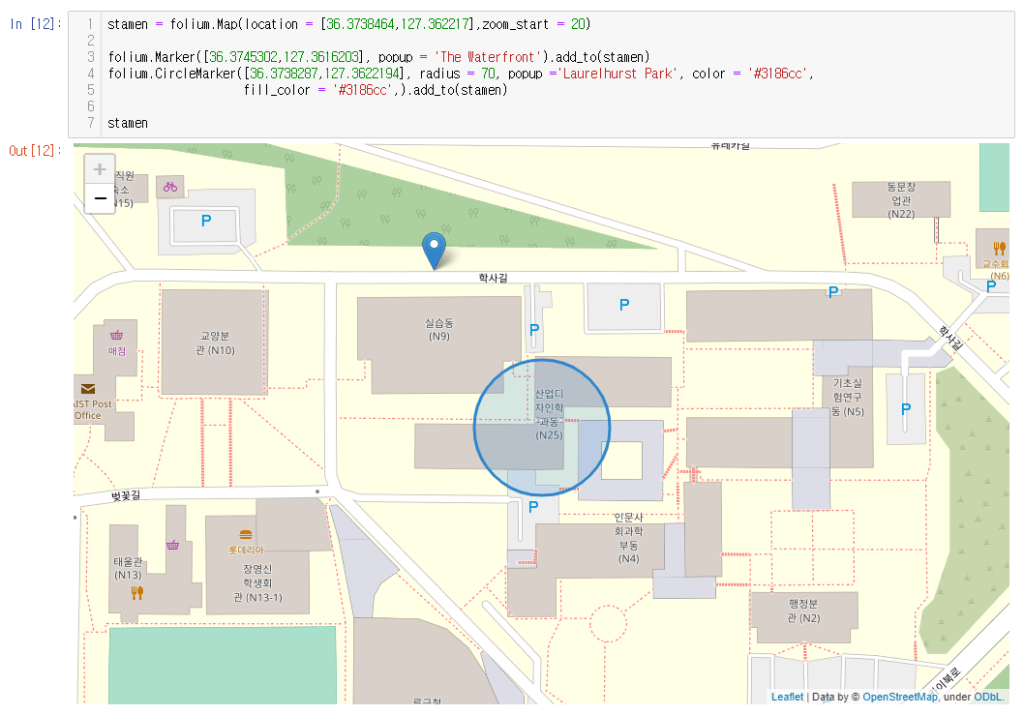Click the purple bicycle parking icon

(x=170, y=186)
